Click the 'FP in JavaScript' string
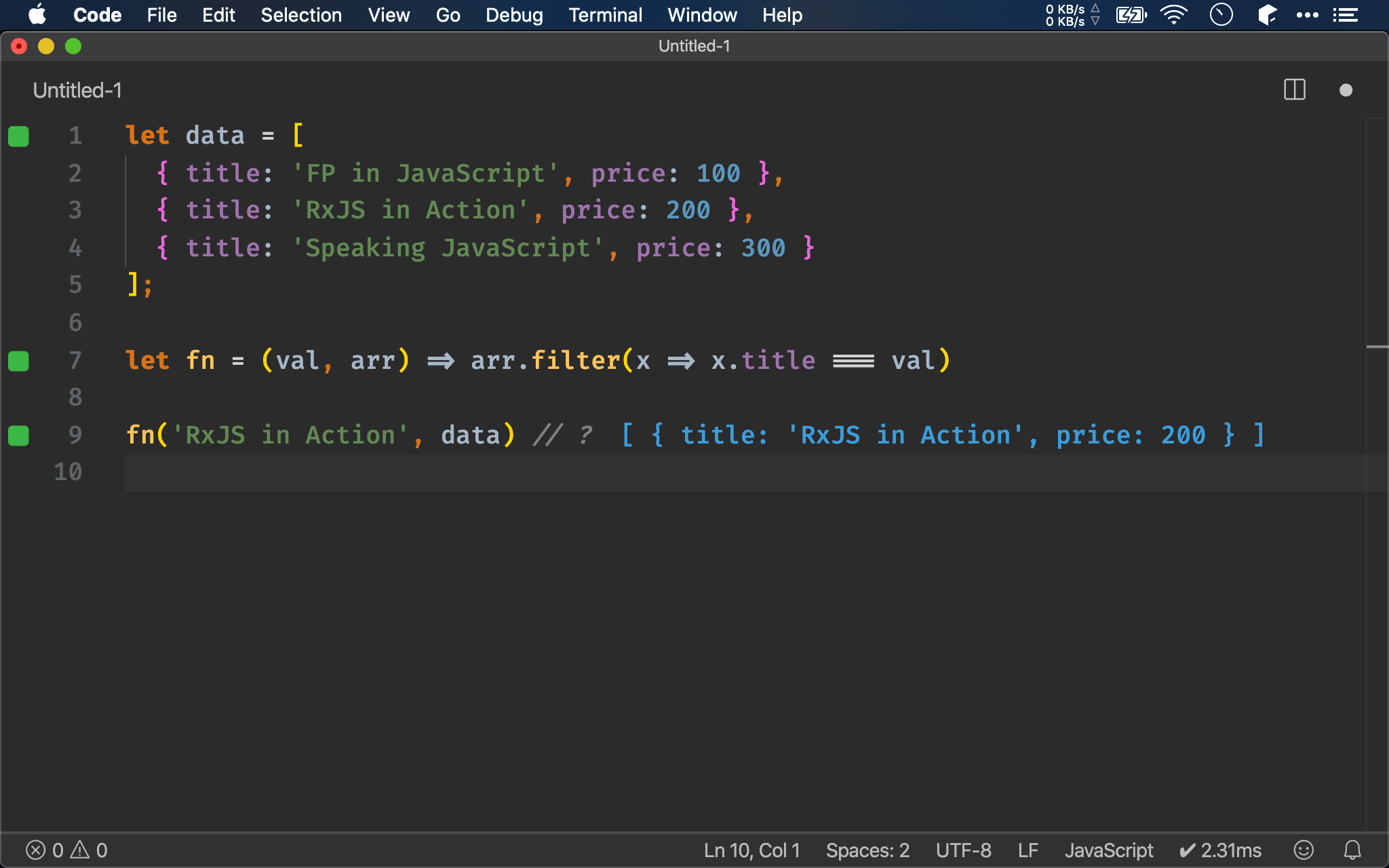1389x868 pixels. coord(425,173)
